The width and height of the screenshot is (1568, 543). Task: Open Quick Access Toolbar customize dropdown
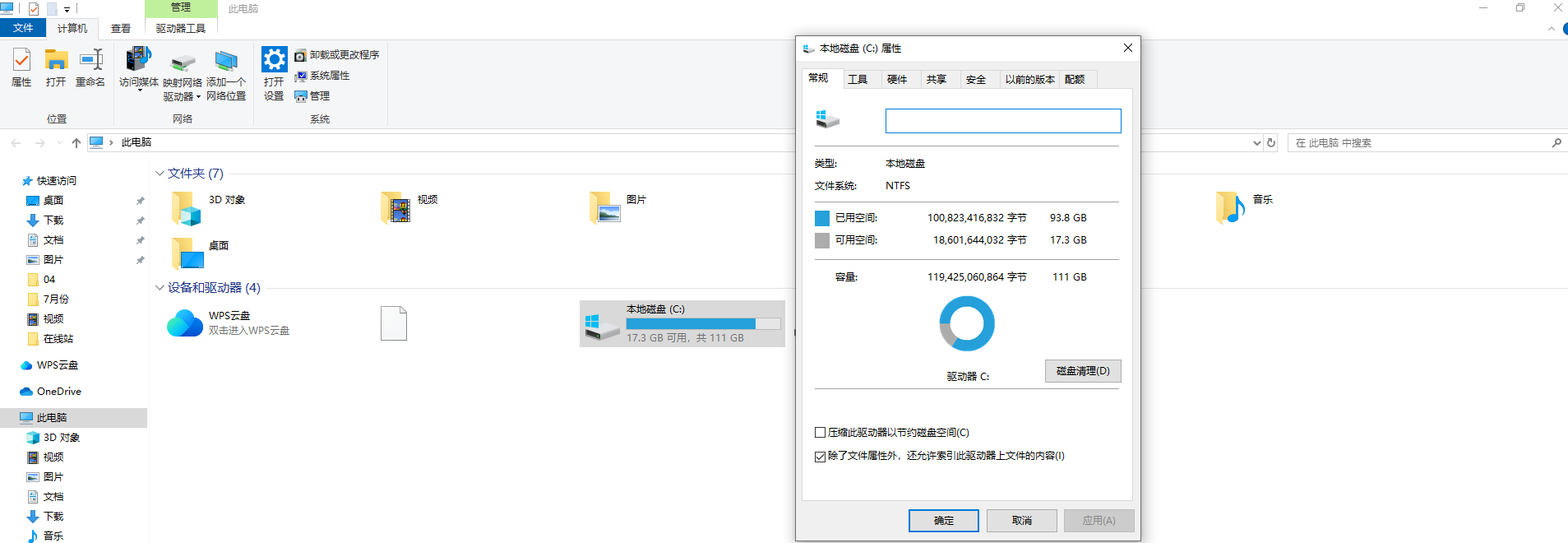point(67,9)
